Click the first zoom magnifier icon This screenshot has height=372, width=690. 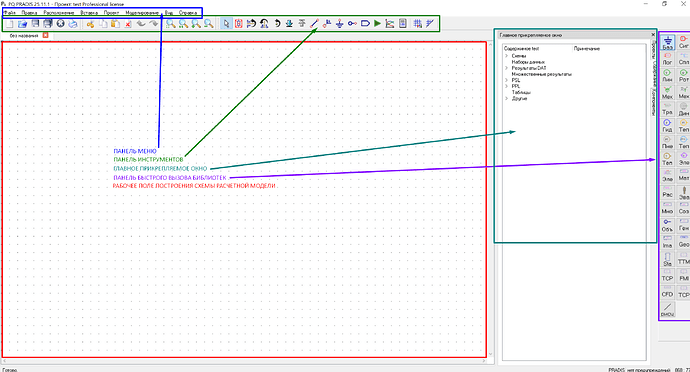tap(171, 24)
